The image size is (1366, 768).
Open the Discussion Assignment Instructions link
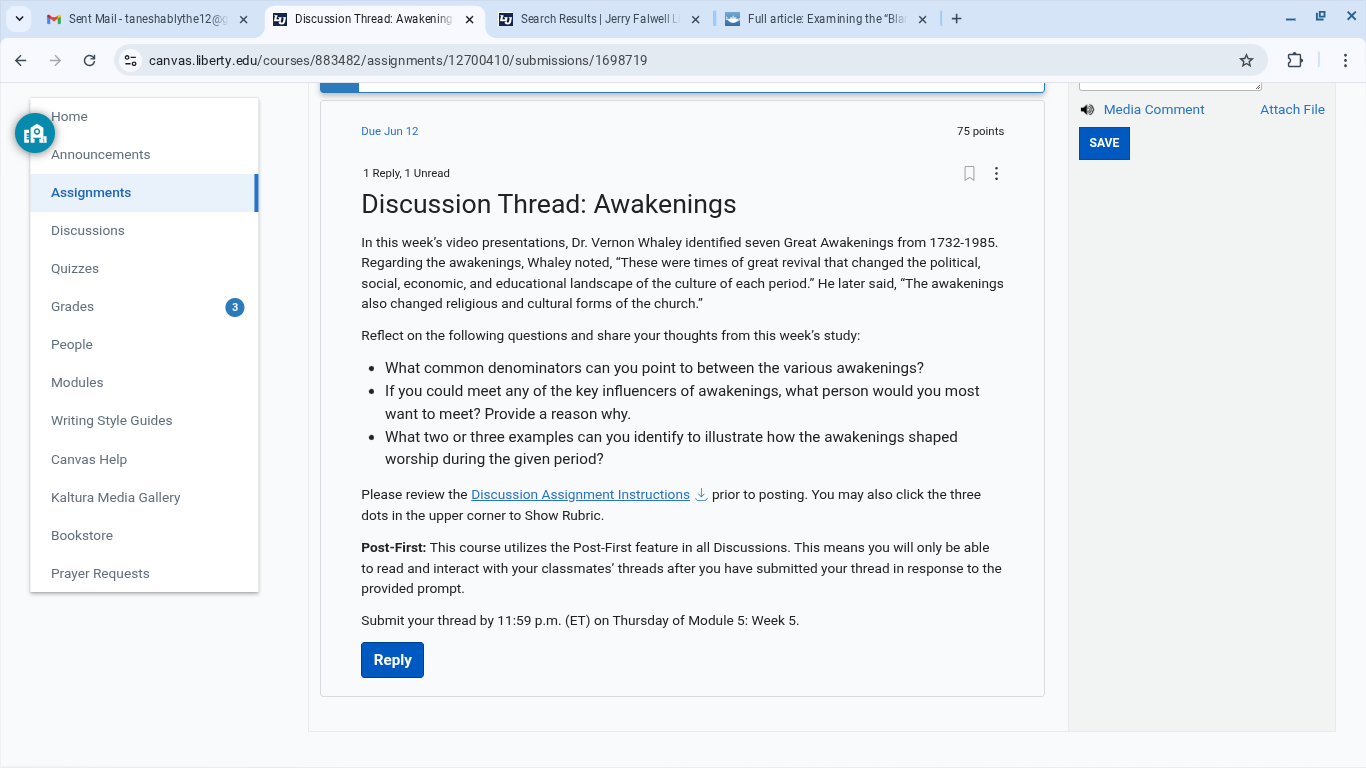click(580, 494)
